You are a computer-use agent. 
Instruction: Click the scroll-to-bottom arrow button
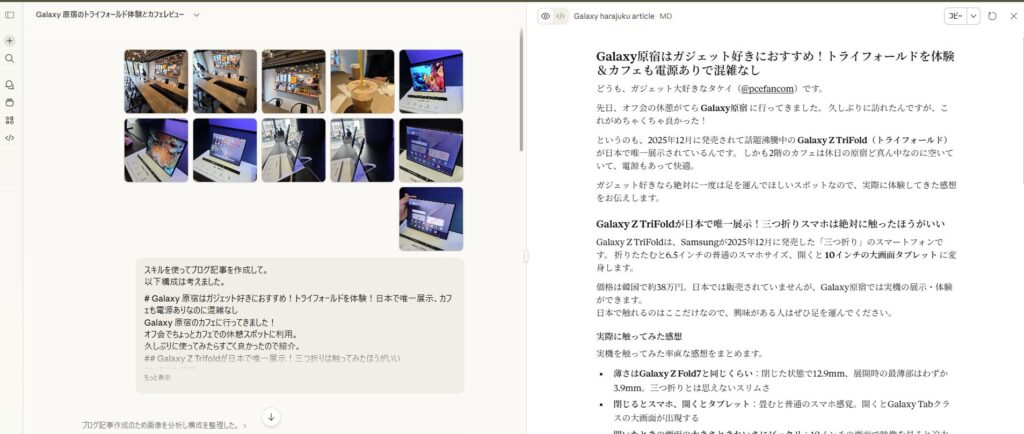click(271, 416)
